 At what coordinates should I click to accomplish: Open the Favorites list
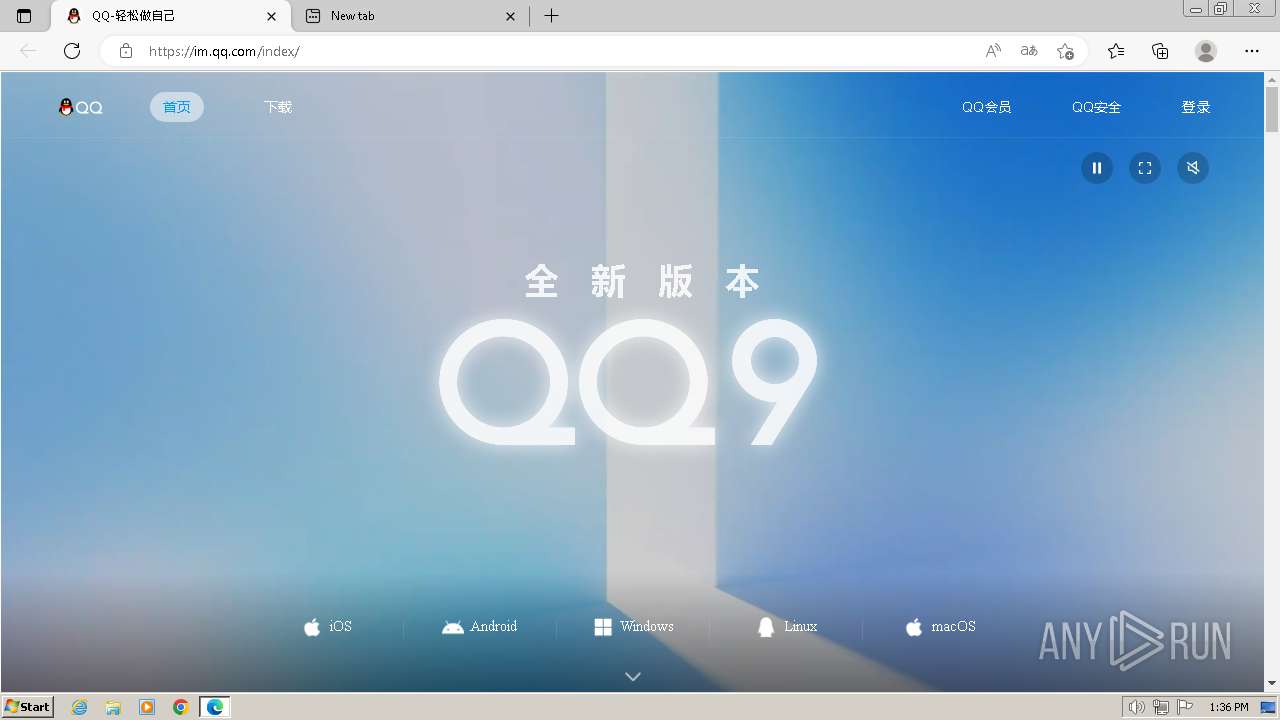coord(1116,51)
